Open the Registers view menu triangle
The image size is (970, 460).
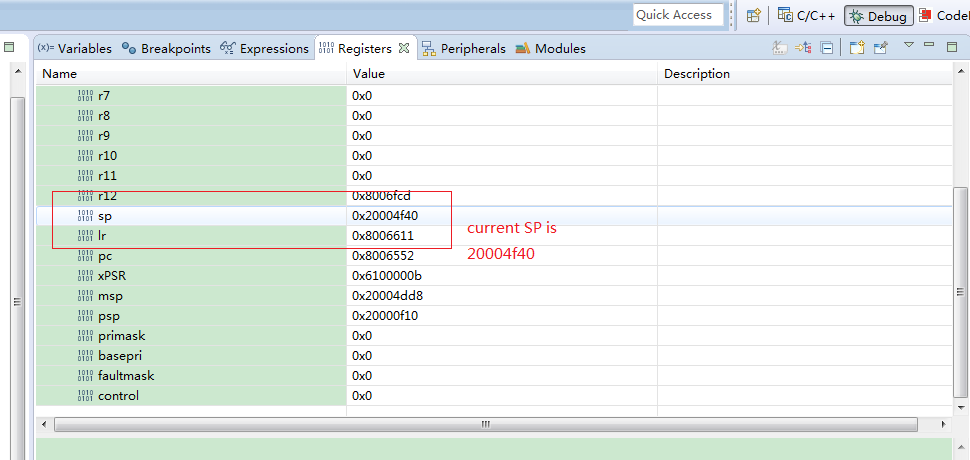coord(909,45)
